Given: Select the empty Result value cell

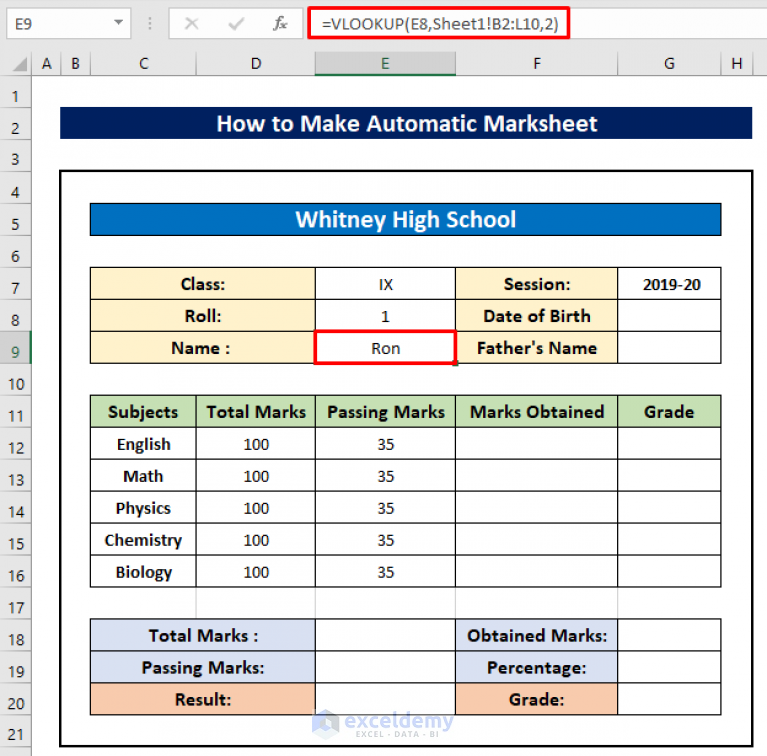Looking at the screenshot, I should click(385, 699).
